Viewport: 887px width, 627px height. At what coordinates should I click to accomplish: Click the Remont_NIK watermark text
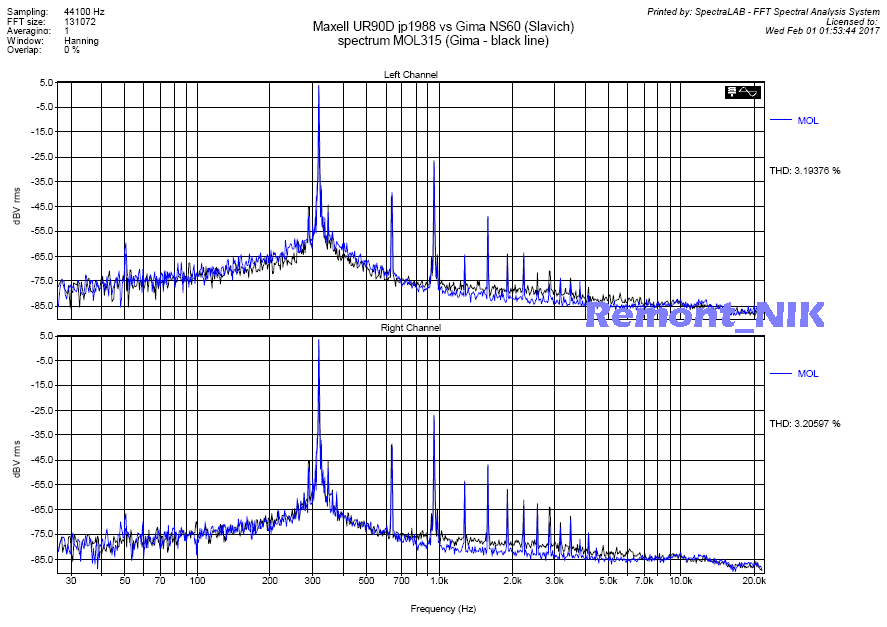[704, 315]
